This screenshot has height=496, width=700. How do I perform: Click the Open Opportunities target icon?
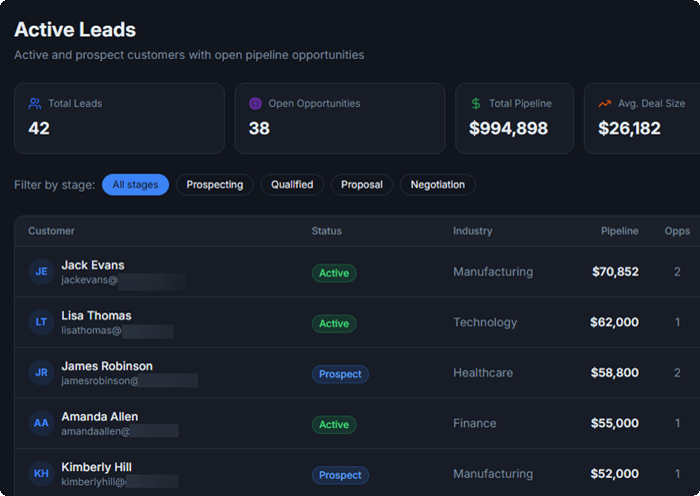click(255, 104)
